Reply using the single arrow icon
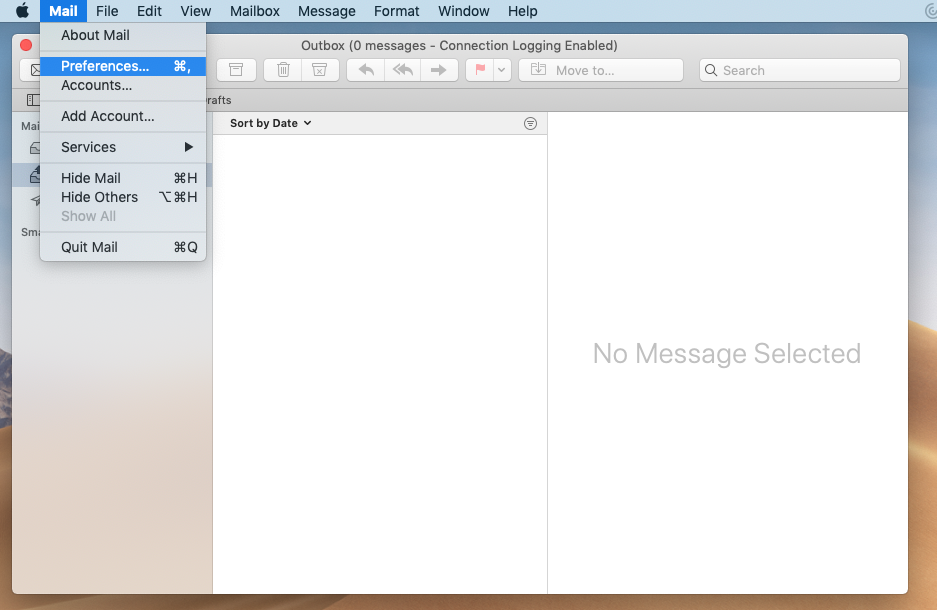The image size is (937, 610). pos(366,70)
